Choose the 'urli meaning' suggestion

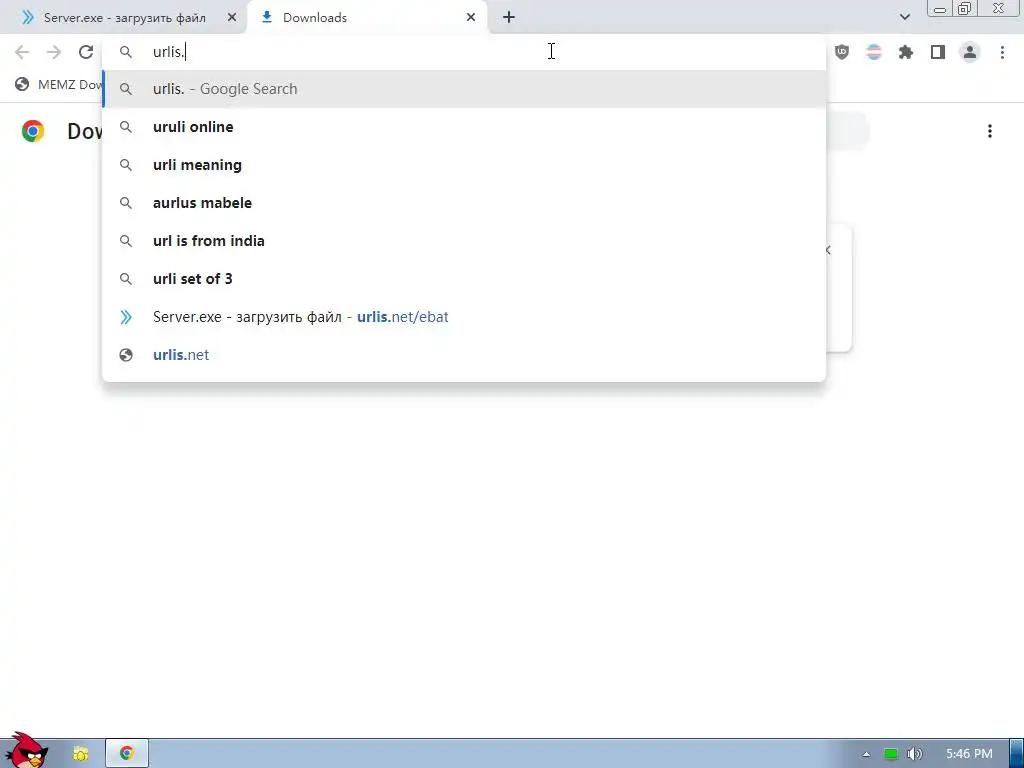tap(464, 165)
